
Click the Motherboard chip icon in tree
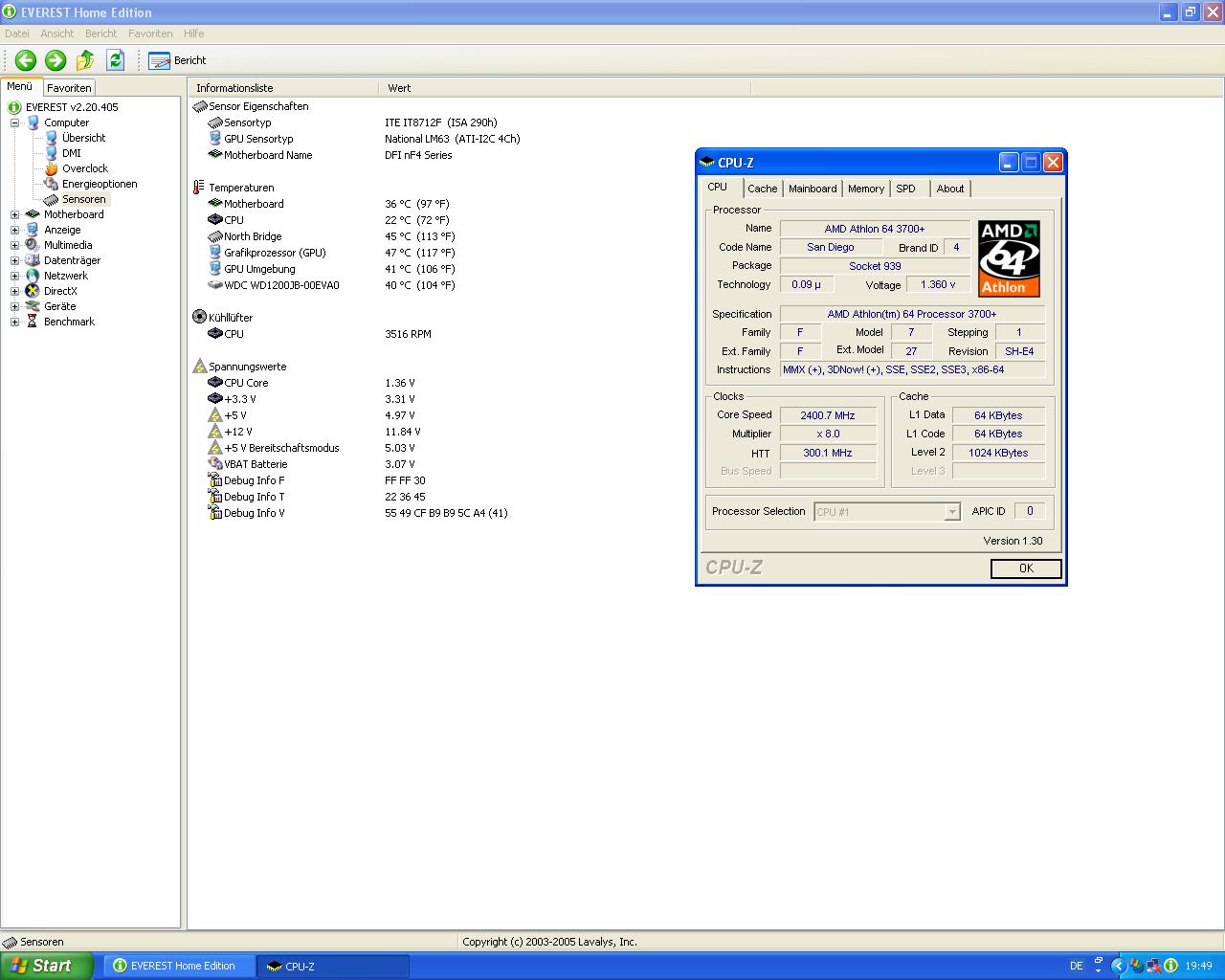tap(33, 214)
